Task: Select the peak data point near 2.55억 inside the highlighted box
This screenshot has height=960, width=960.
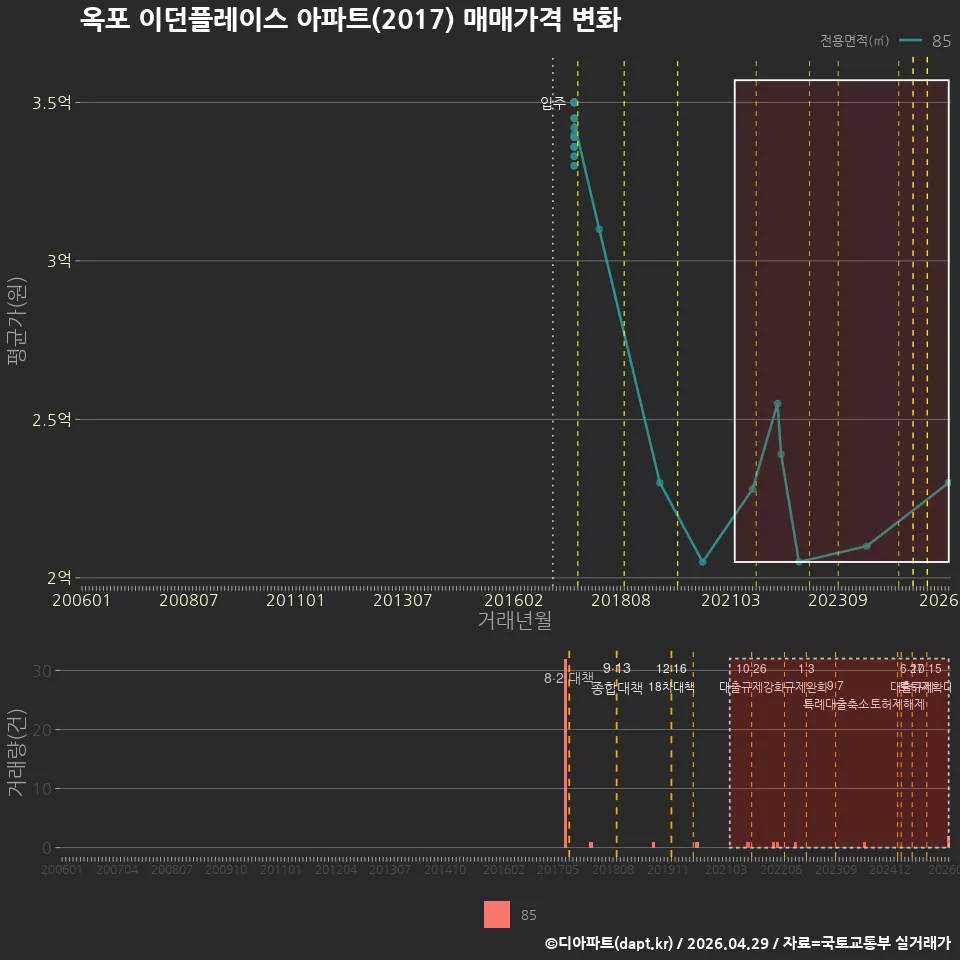Action: (x=778, y=403)
